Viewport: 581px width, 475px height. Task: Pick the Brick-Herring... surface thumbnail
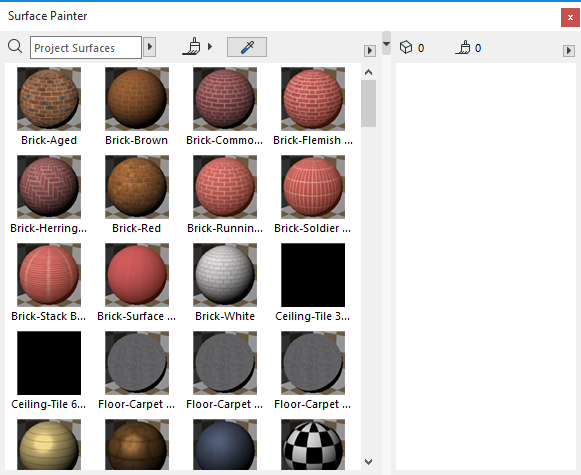click(49, 187)
